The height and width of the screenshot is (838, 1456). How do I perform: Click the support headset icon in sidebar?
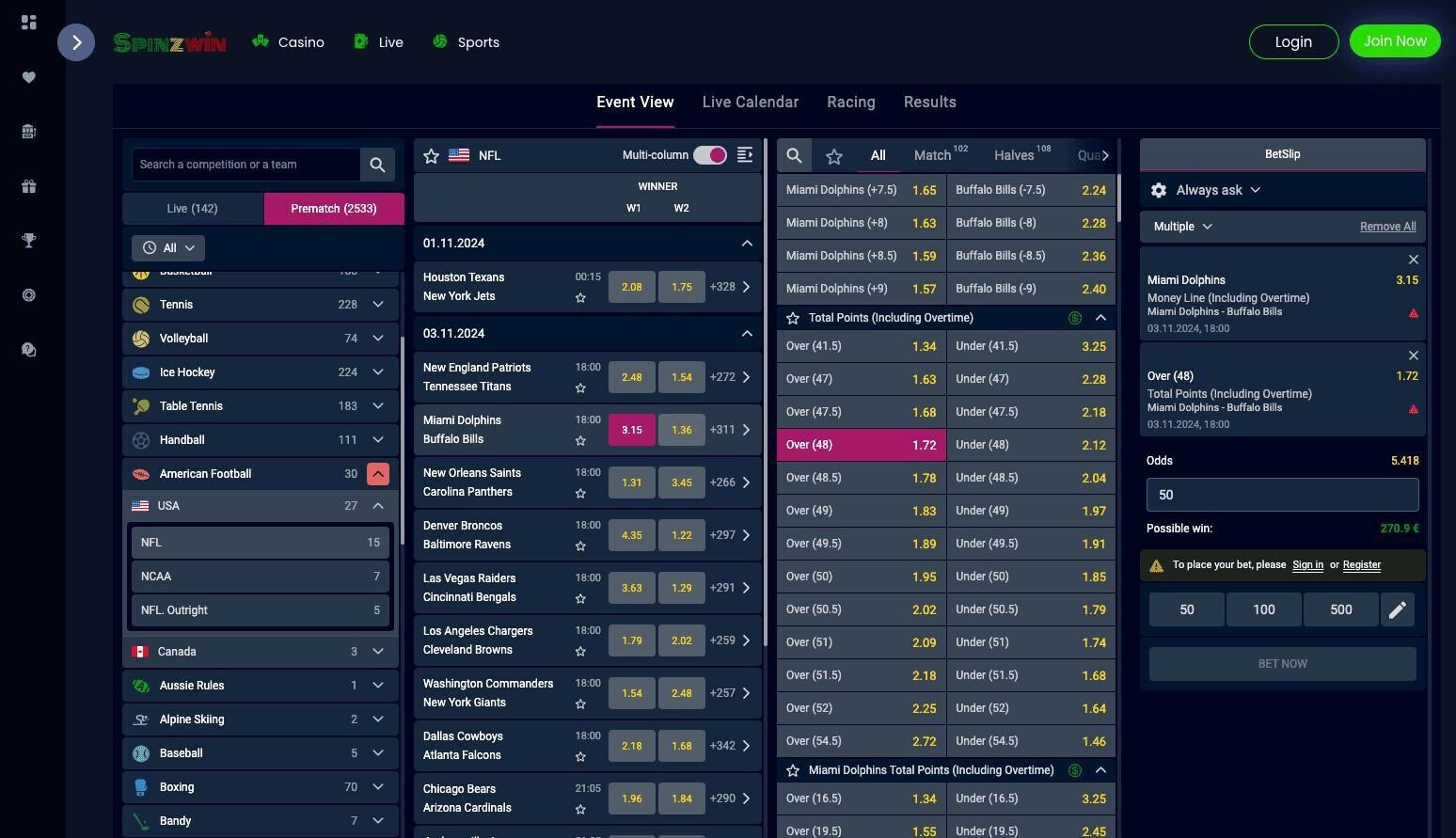click(x=29, y=350)
